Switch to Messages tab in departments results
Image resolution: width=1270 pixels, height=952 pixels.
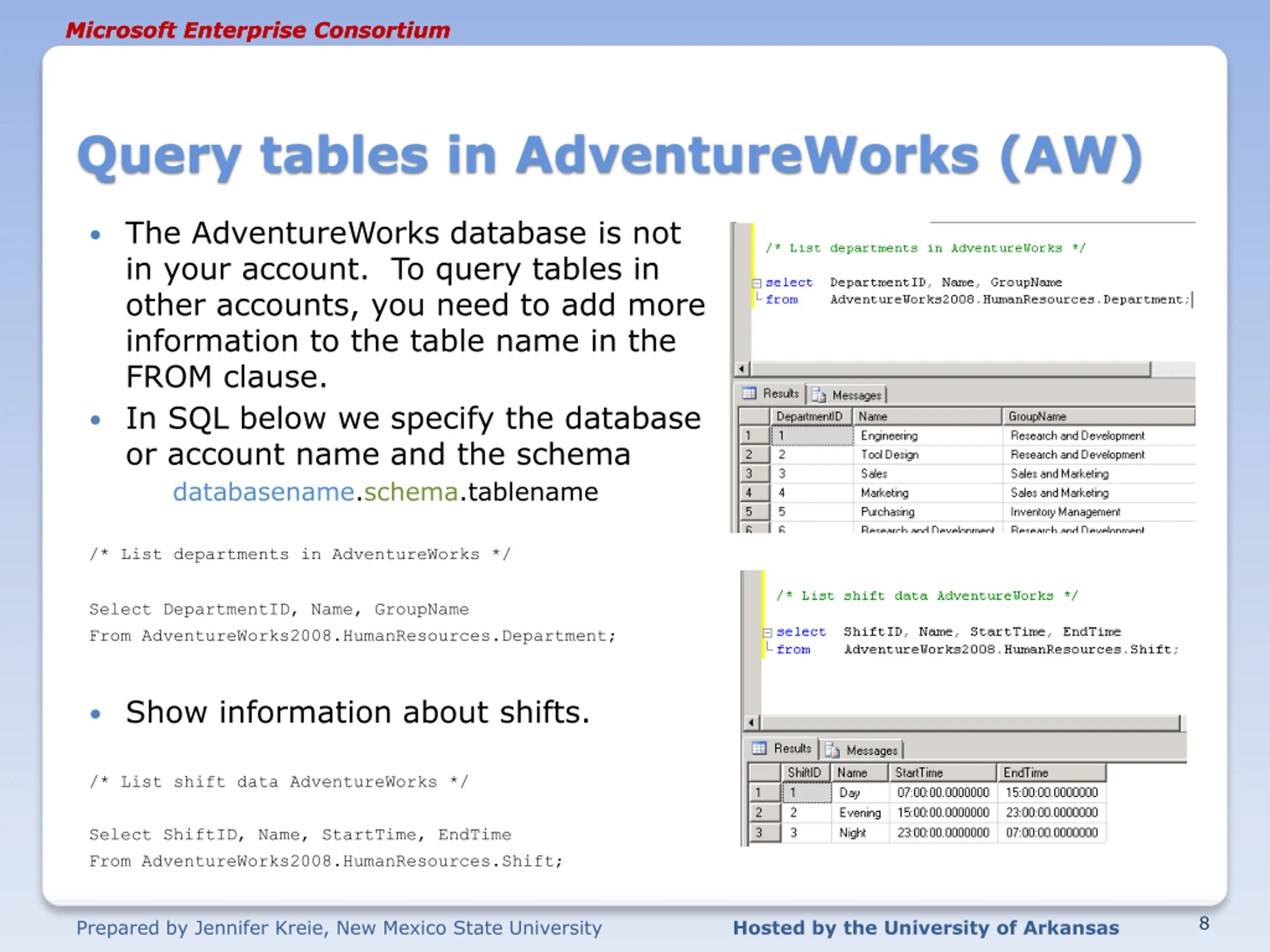pos(847,395)
